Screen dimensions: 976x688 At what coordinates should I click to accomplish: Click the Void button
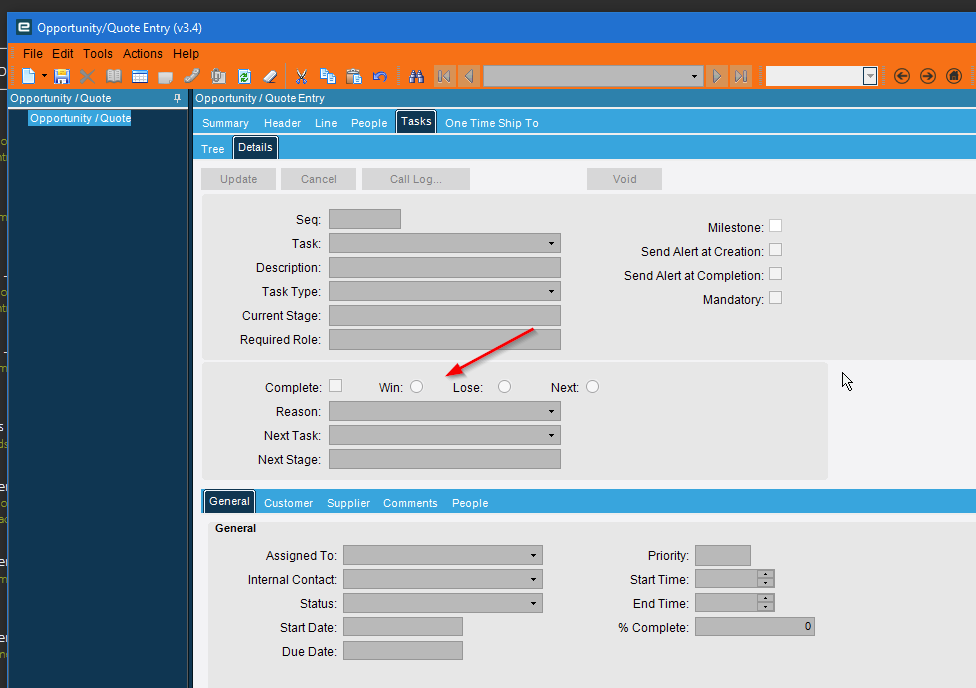pos(624,179)
